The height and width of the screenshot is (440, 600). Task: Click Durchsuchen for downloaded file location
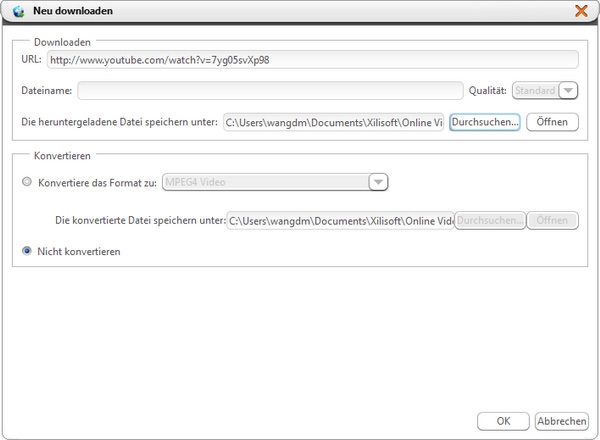click(x=485, y=122)
